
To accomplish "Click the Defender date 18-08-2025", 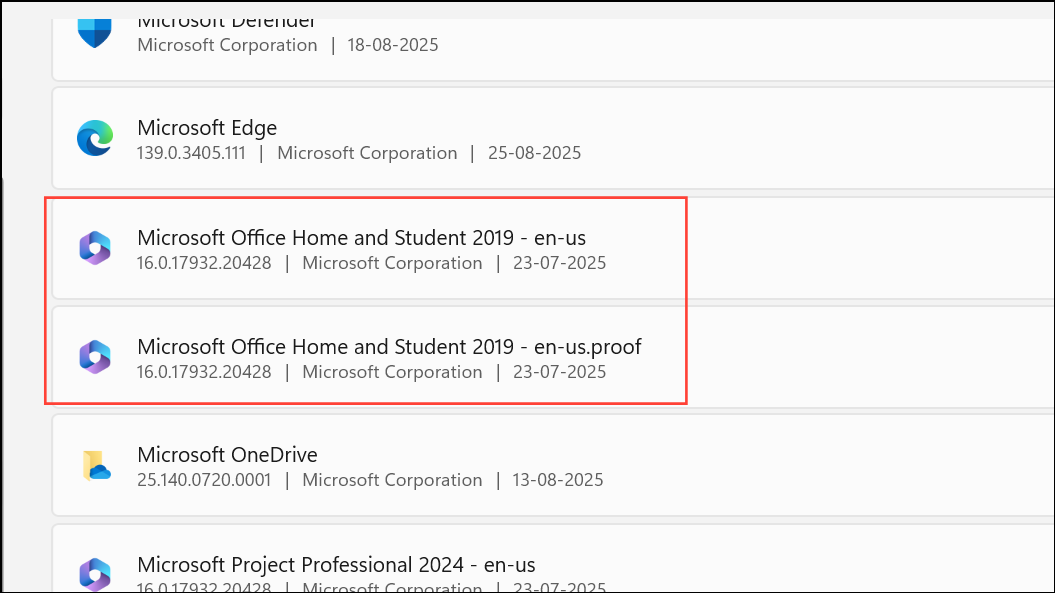I will click(x=393, y=45).
